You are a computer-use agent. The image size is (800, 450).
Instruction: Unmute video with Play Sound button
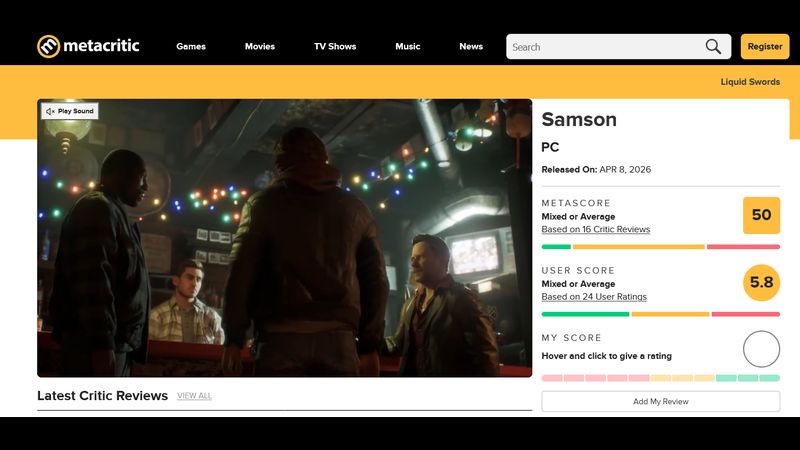tap(70, 111)
